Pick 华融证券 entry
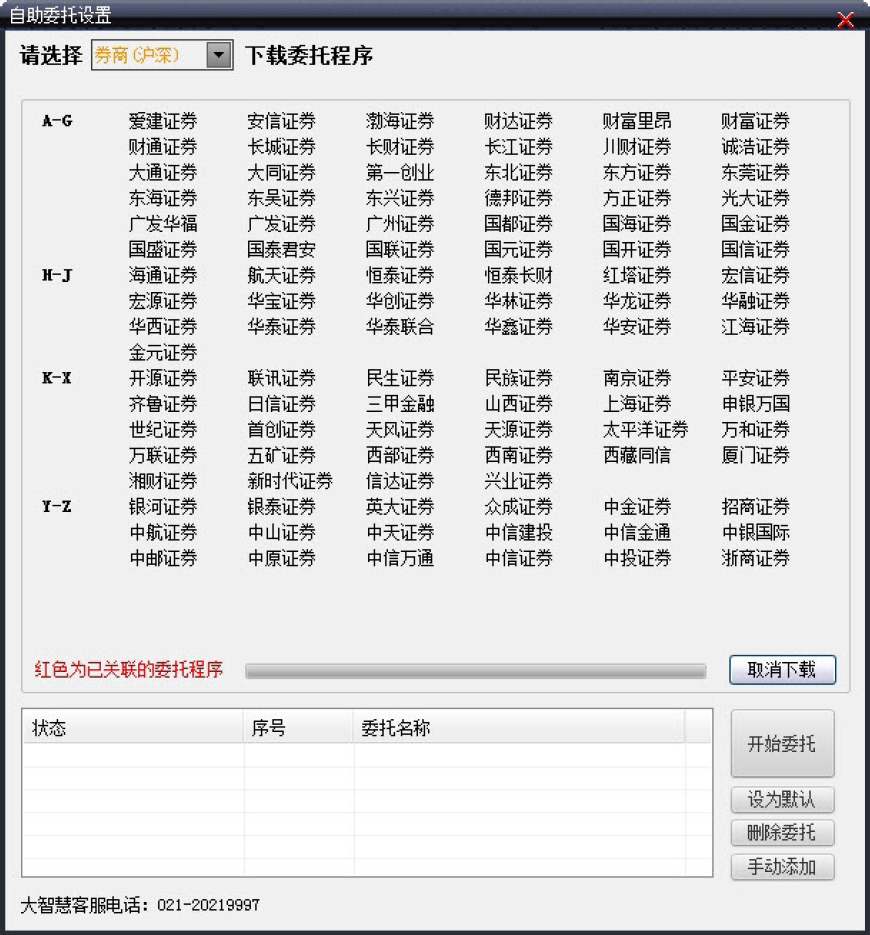Viewport: 870px width, 935px height. click(x=755, y=301)
